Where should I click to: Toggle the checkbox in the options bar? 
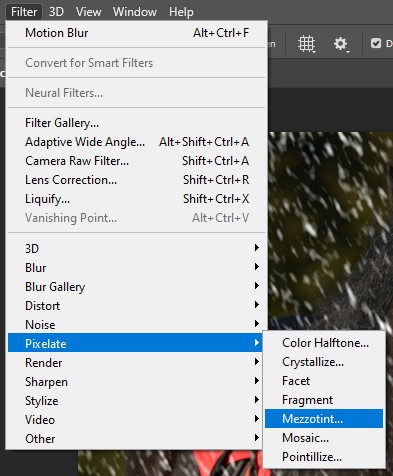pyautogui.click(x=376, y=43)
